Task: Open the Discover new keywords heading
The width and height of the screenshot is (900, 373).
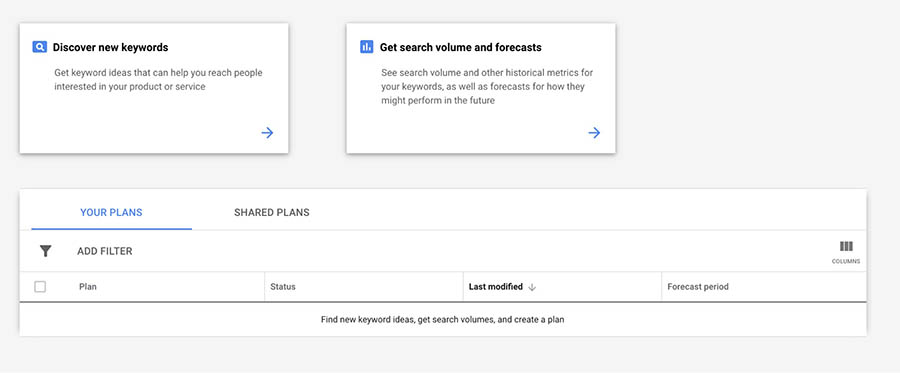Action: [111, 47]
